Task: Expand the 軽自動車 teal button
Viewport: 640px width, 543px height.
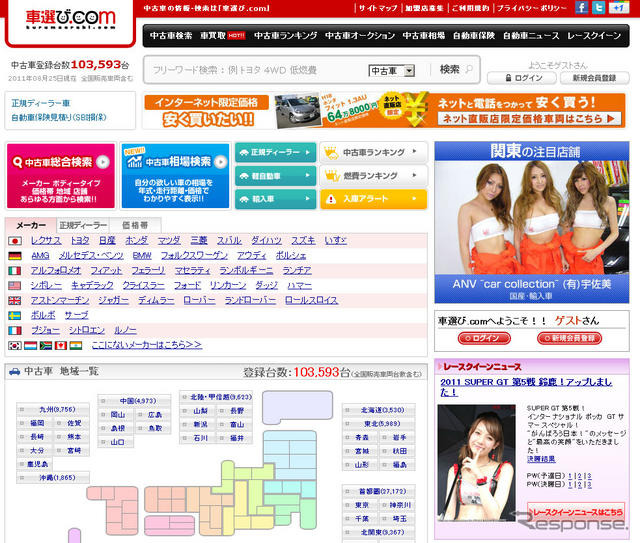Action: click(276, 176)
